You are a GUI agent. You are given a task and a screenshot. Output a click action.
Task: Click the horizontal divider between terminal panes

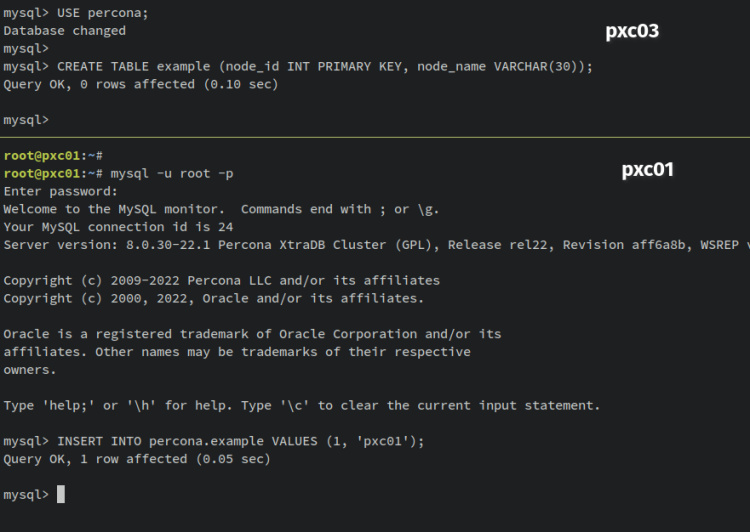coord(375,137)
